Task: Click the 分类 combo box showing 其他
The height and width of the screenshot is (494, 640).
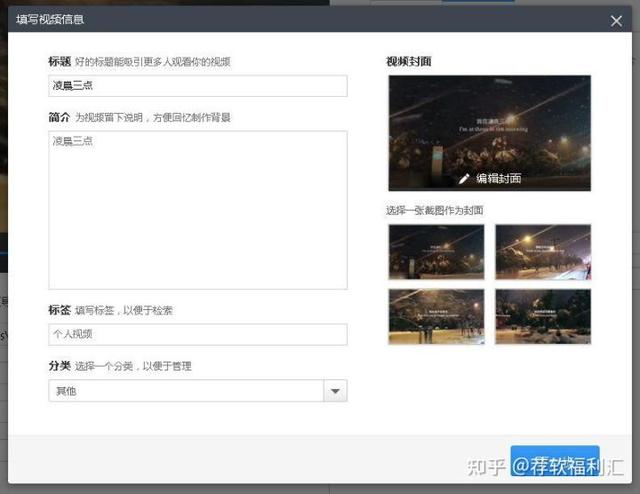Action: tap(198, 391)
